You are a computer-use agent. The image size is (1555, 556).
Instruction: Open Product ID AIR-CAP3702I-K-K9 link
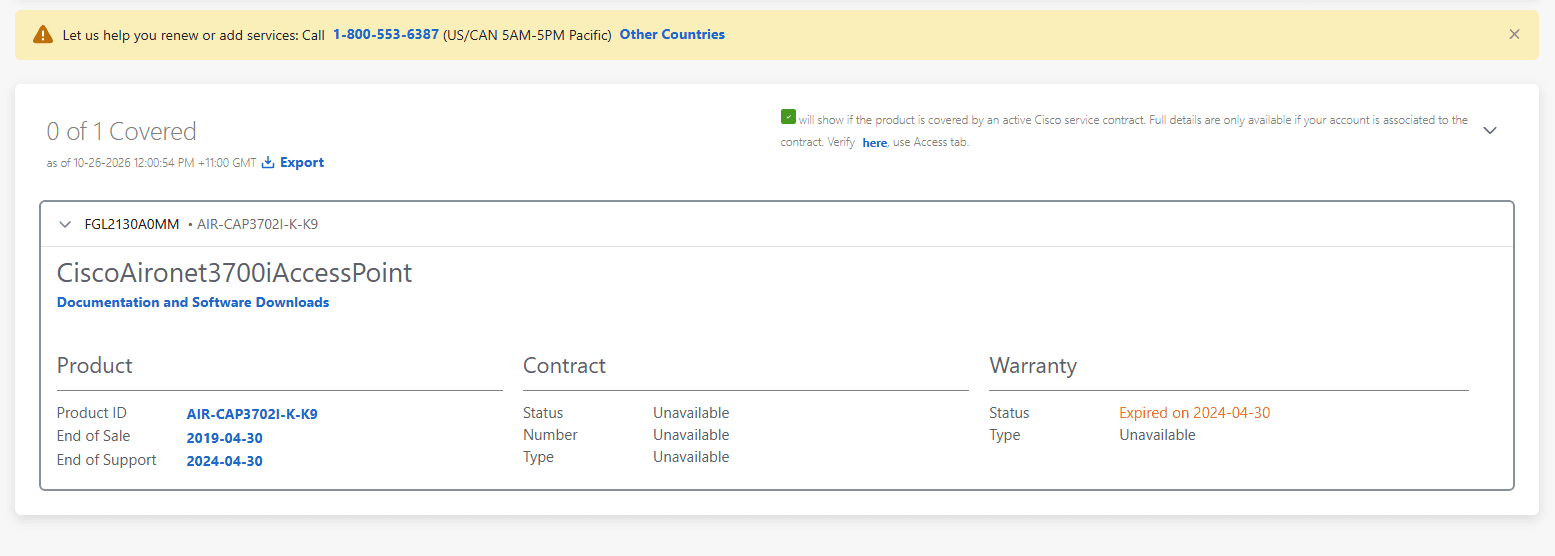(x=252, y=414)
